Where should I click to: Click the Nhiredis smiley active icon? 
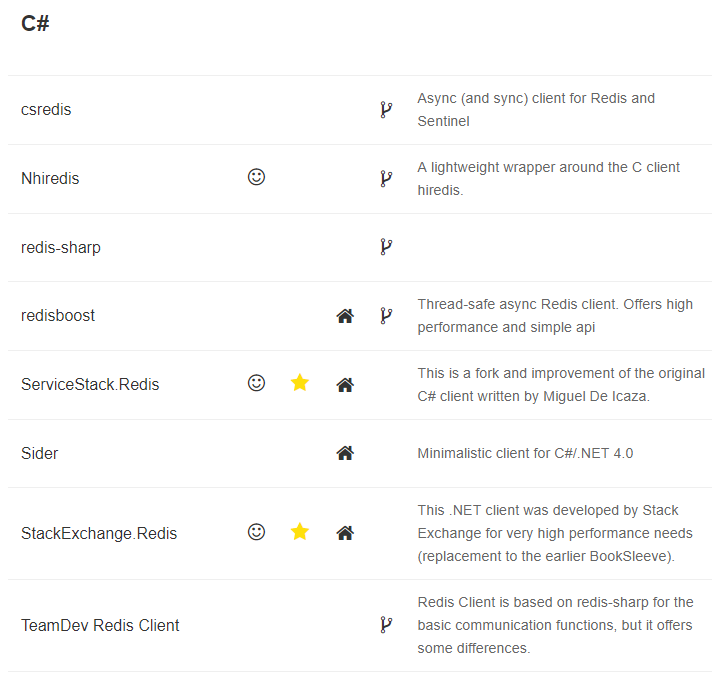click(256, 178)
